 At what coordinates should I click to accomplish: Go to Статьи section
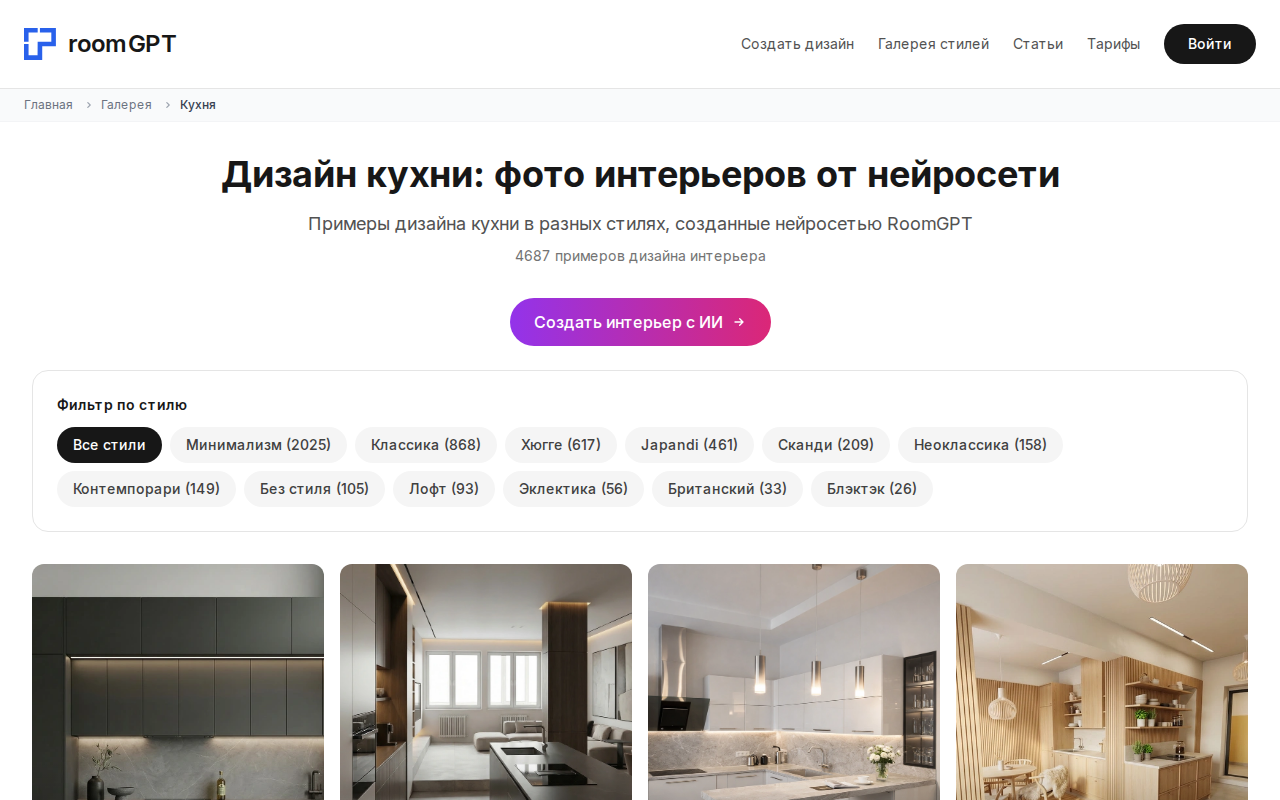(1038, 44)
